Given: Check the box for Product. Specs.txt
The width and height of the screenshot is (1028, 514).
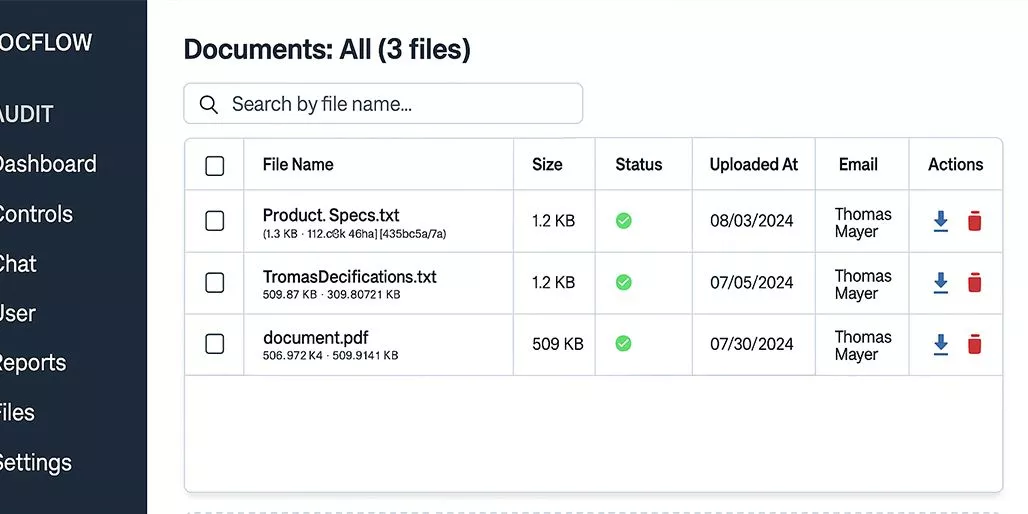Looking at the screenshot, I should (x=214, y=221).
